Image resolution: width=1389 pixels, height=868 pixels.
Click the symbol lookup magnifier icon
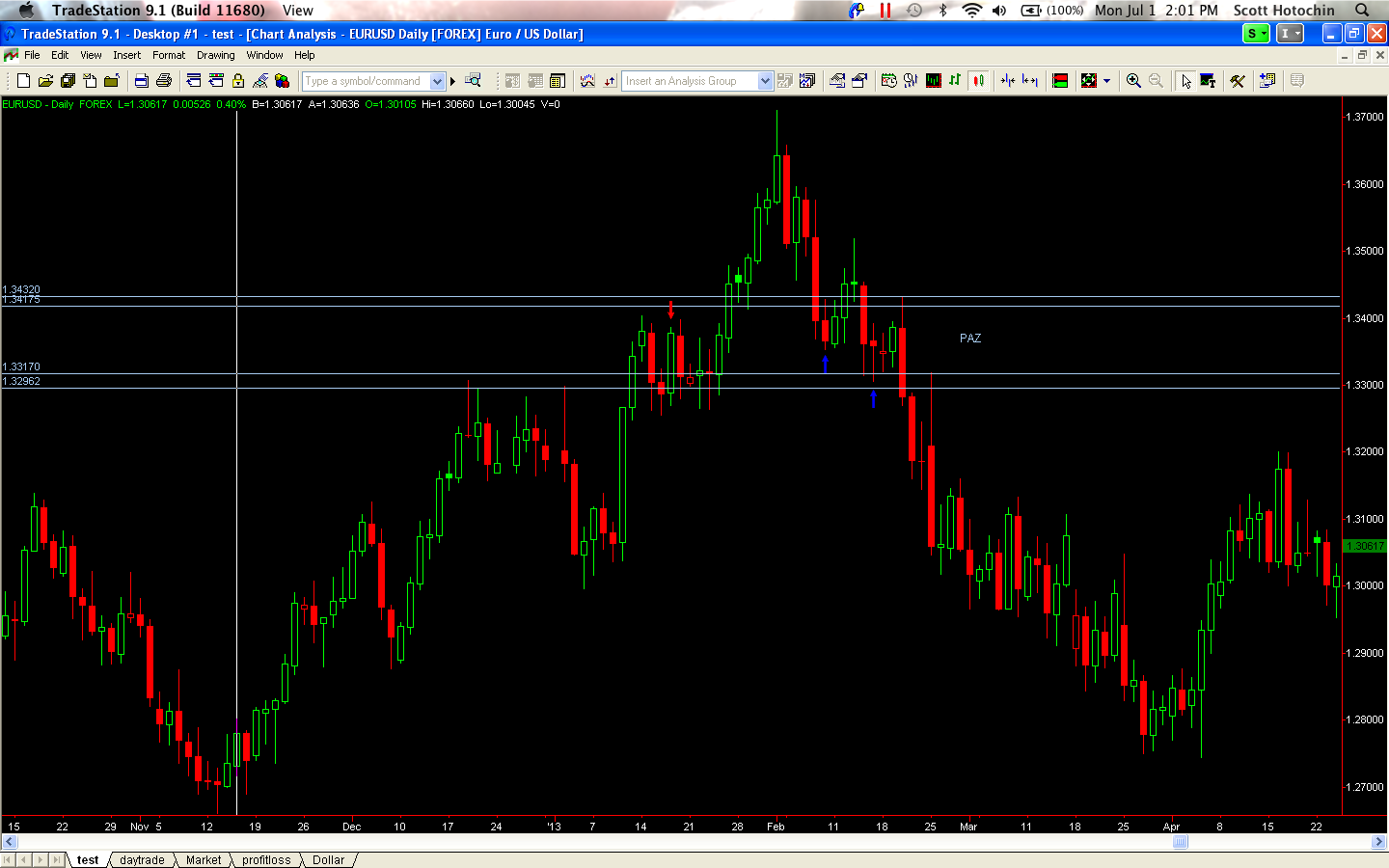coord(473,81)
